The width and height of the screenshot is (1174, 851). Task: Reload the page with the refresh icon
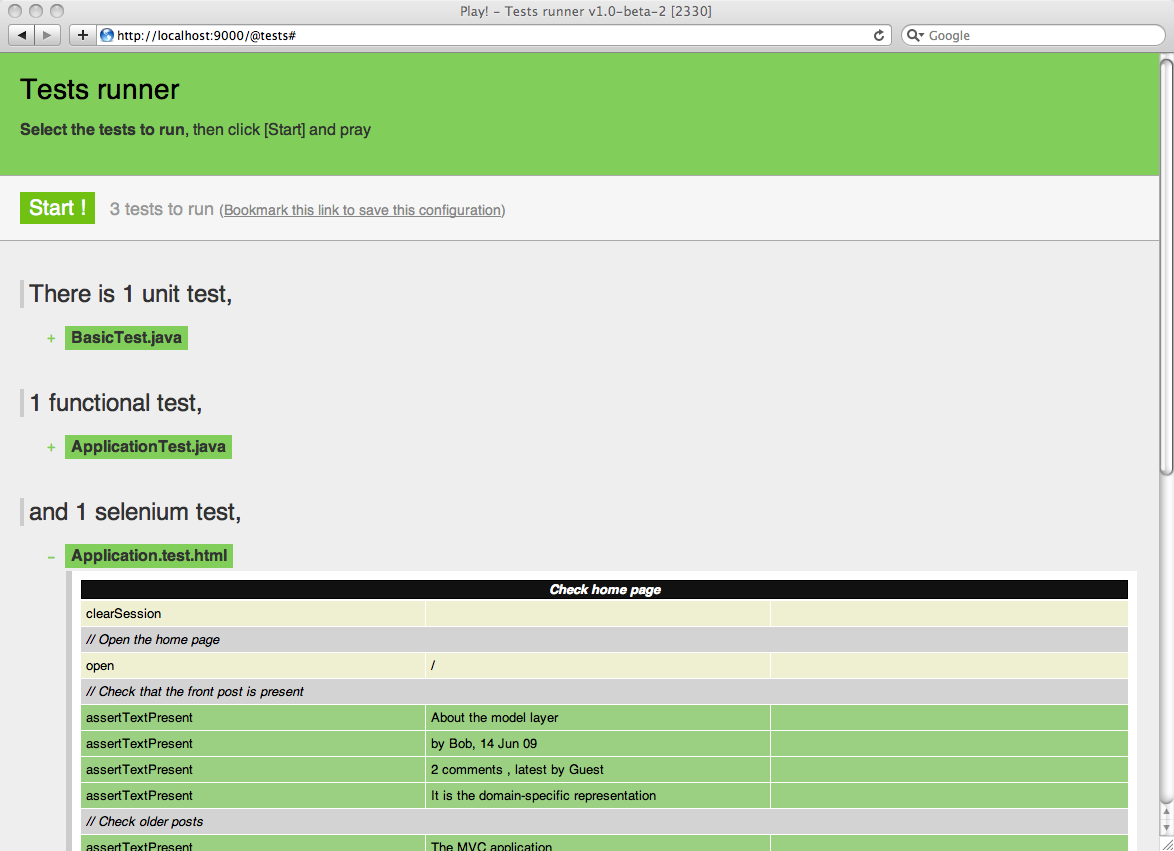click(879, 36)
